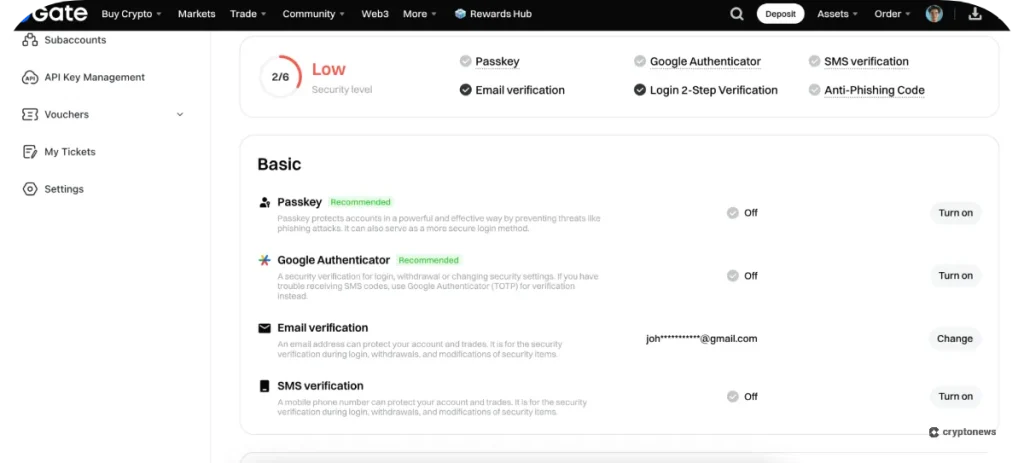
Task: Click the Passkey person-key icon
Action: click(264, 202)
